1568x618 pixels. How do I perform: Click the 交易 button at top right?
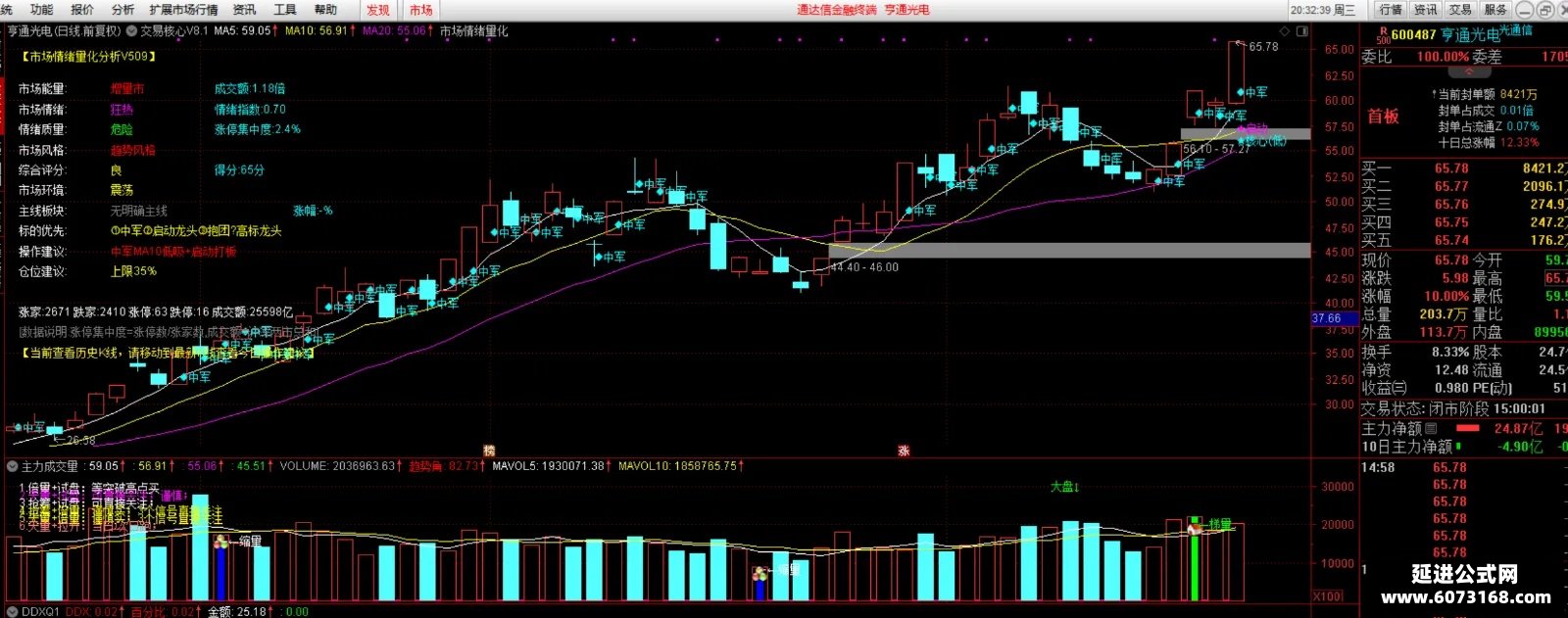click(1460, 10)
